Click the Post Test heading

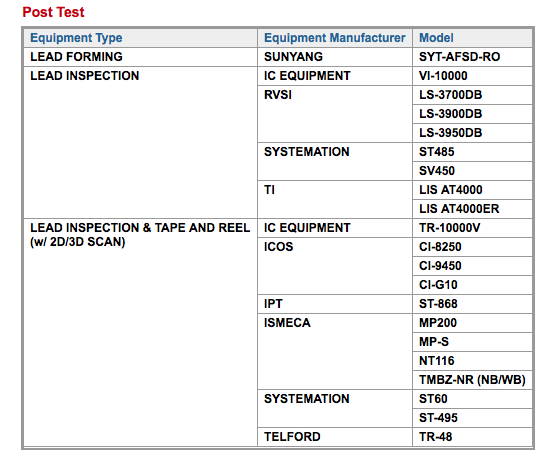tap(53, 12)
